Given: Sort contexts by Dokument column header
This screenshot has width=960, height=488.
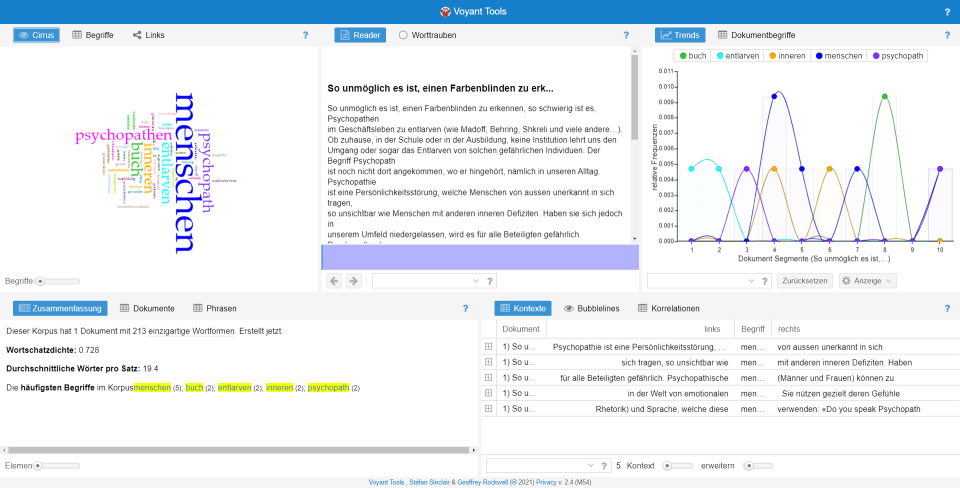Looking at the screenshot, I should (521, 329).
